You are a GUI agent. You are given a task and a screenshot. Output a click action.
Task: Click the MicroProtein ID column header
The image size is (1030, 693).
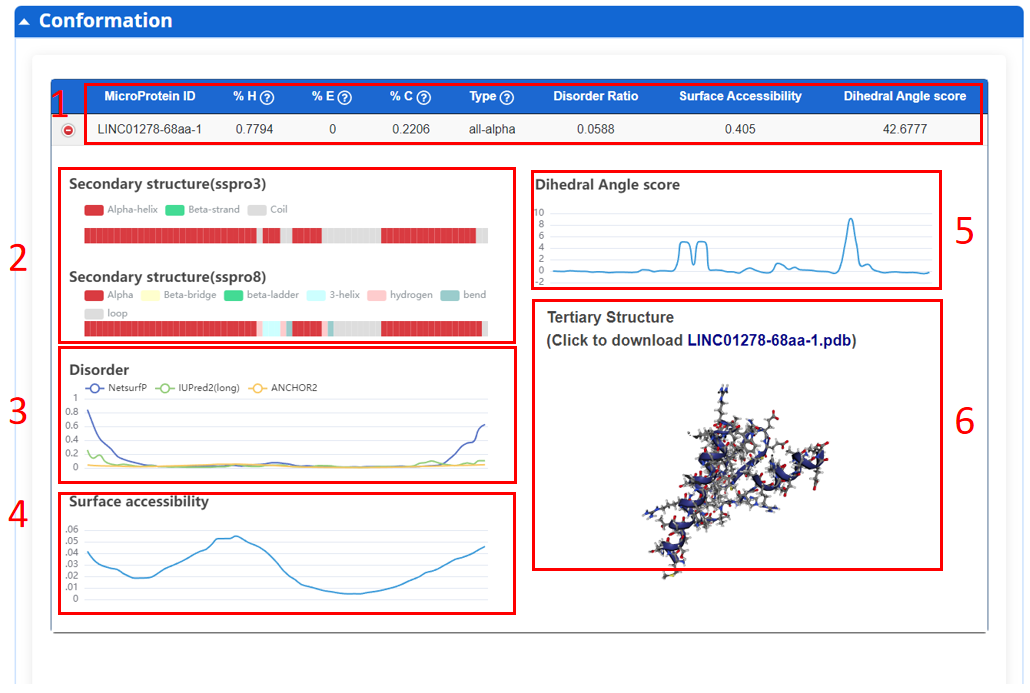[x=150, y=97]
